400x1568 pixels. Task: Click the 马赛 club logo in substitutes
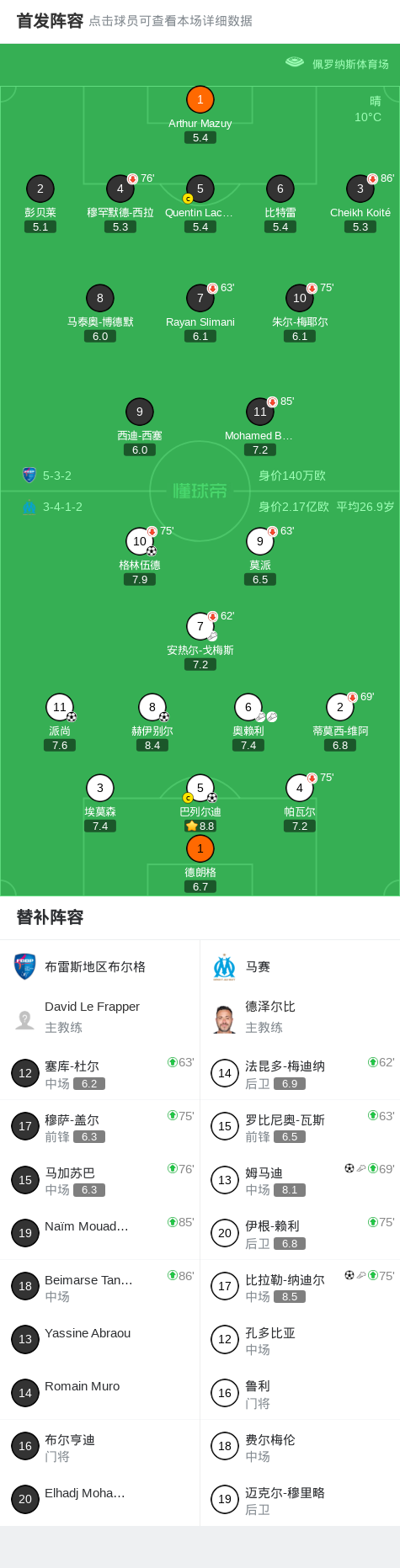click(225, 967)
